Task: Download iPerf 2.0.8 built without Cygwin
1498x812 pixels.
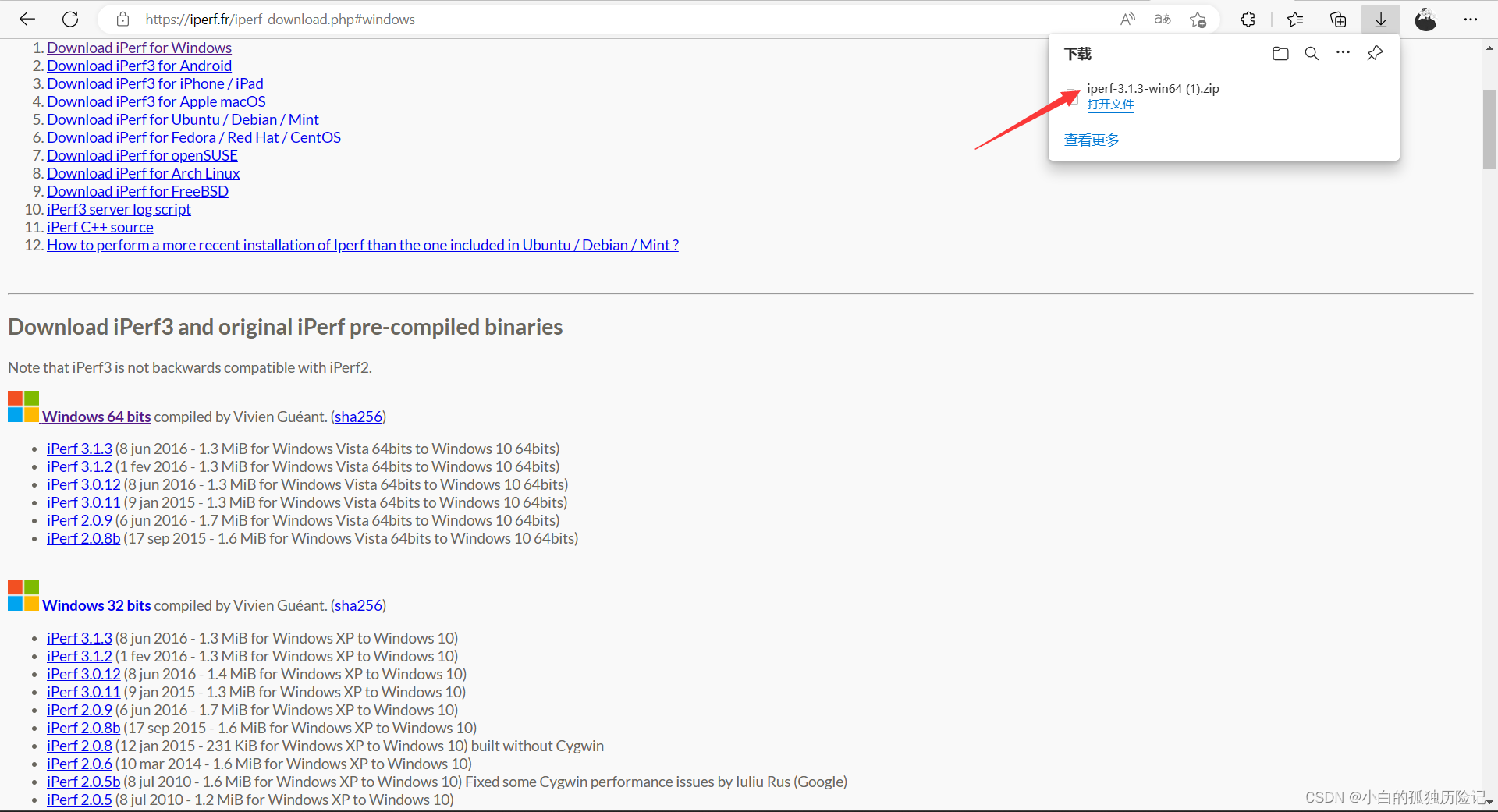Action: pyautogui.click(x=80, y=746)
